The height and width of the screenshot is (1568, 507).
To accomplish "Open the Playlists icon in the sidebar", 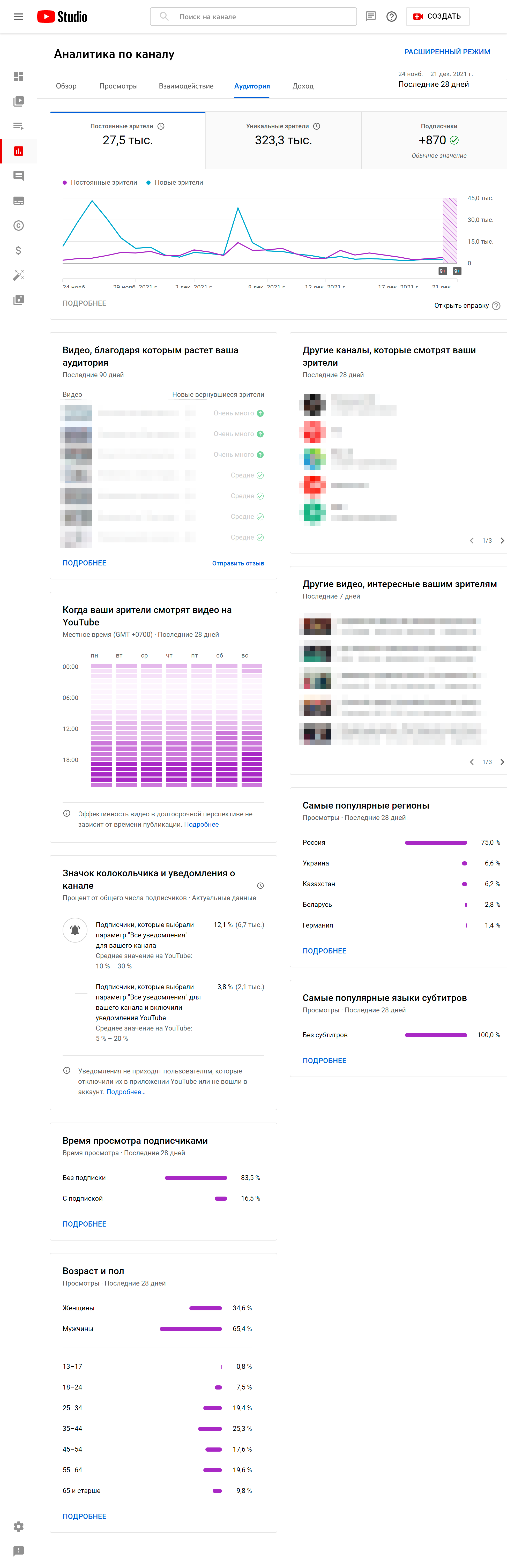I will [x=18, y=126].
